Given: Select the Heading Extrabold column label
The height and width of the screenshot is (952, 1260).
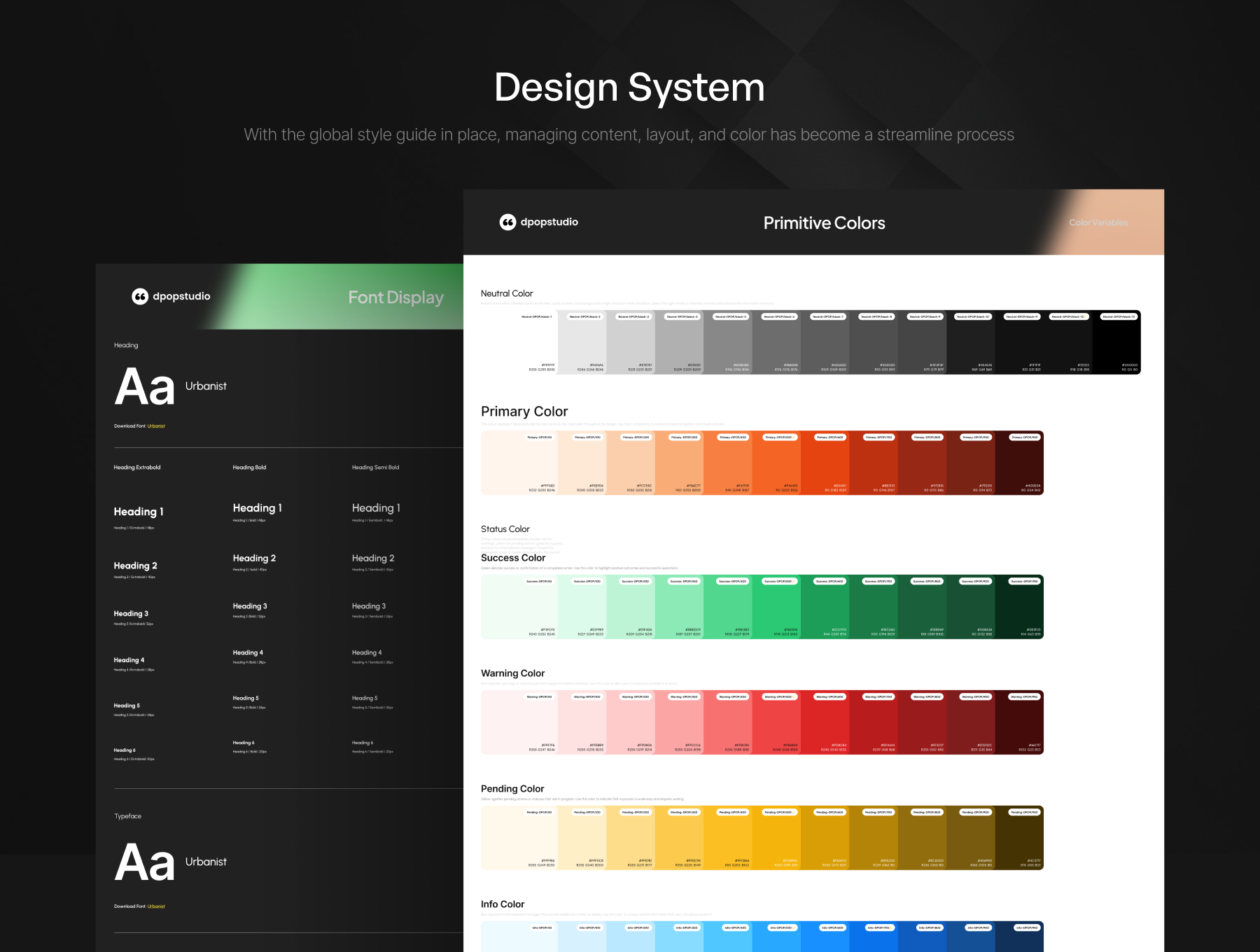Looking at the screenshot, I should point(137,467).
